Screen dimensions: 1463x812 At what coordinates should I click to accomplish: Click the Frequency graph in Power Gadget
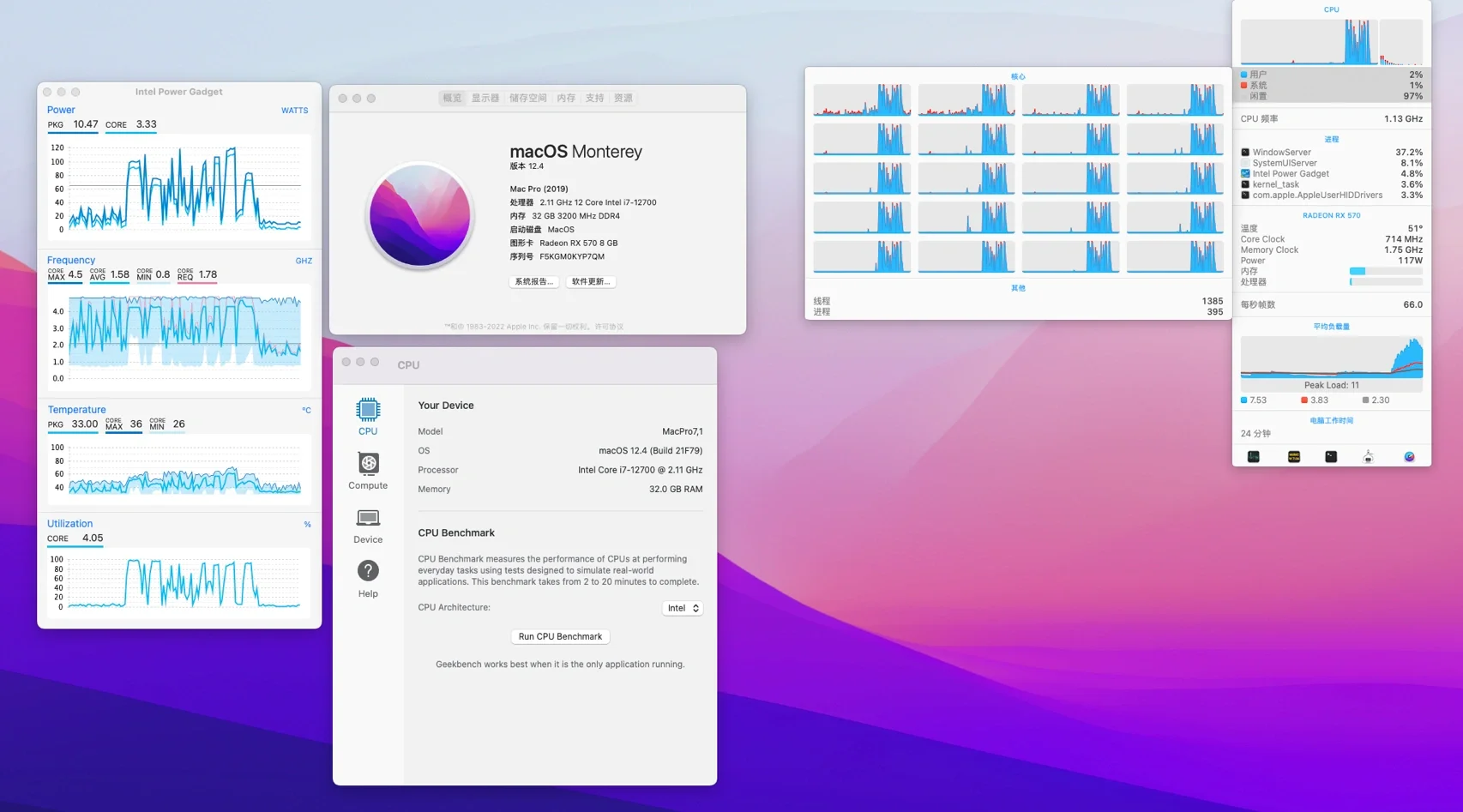tap(179, 337)
